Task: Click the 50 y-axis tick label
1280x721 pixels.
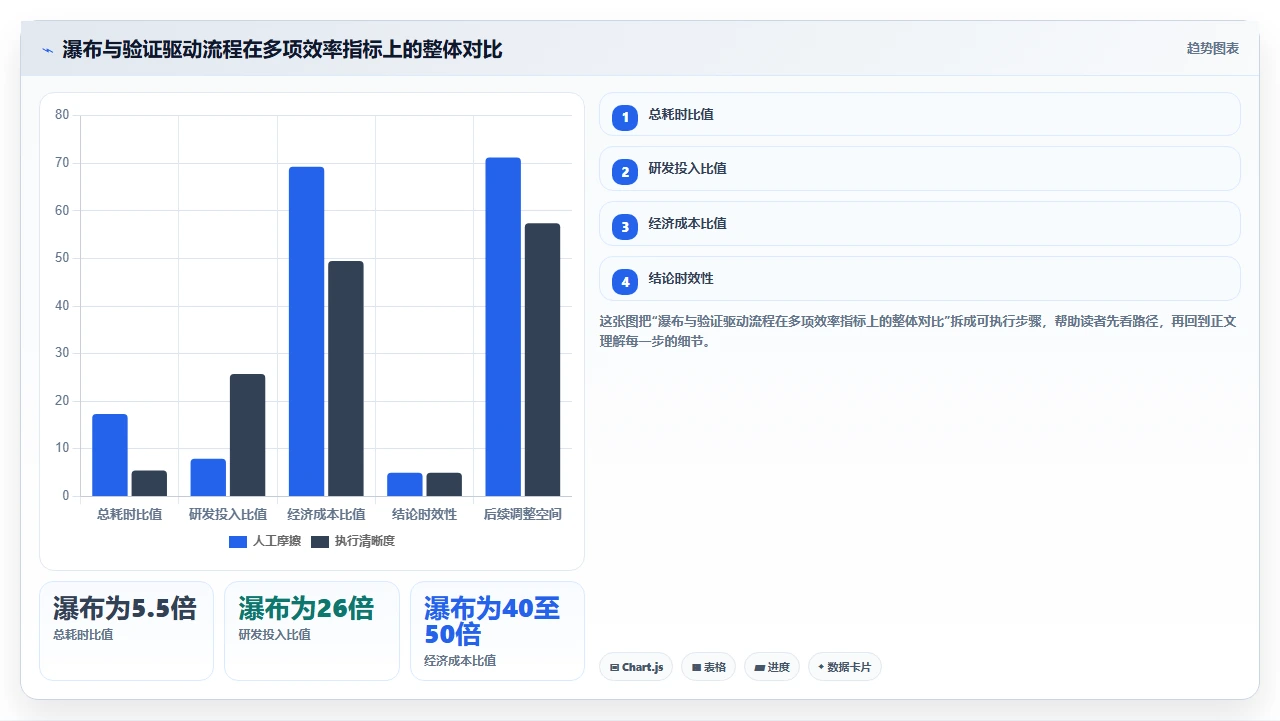Action: [x=62, y=258]
